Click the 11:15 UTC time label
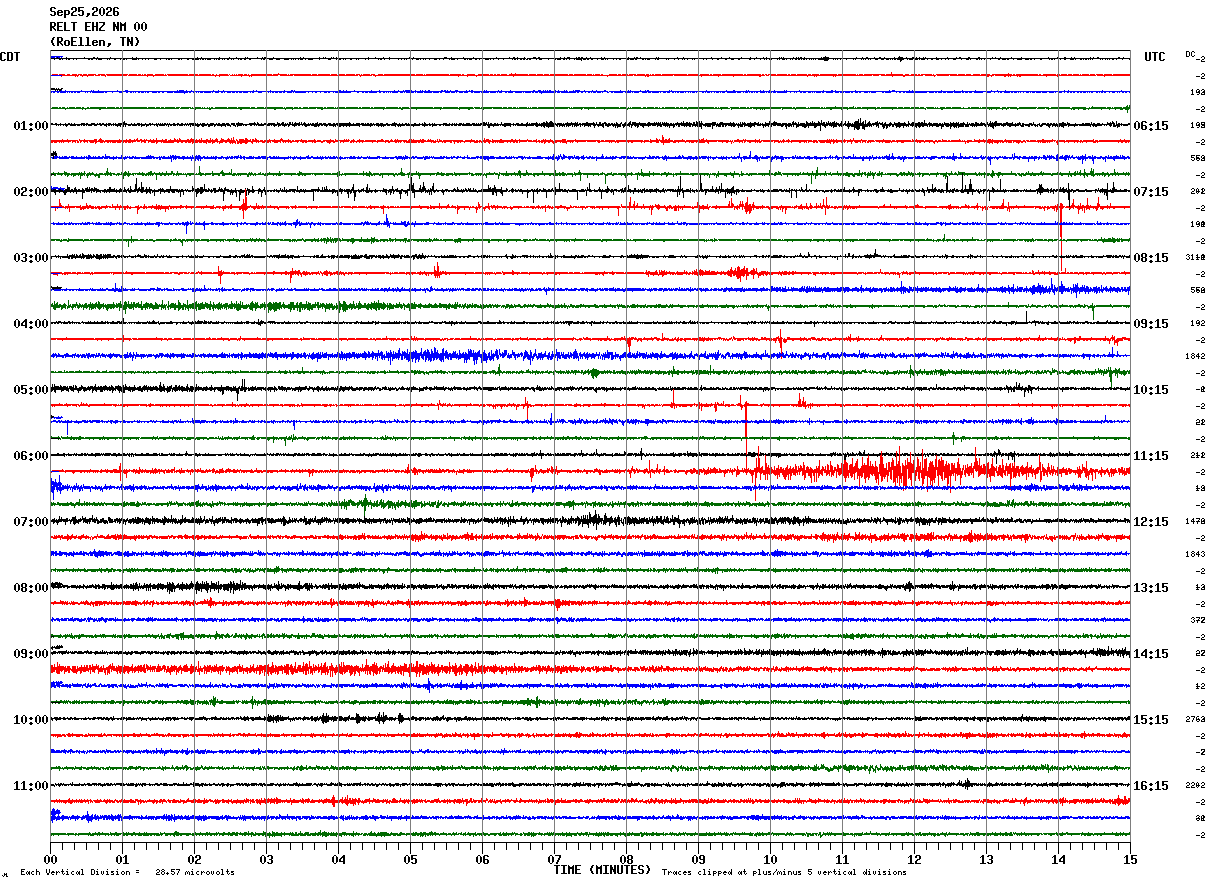This screenshot has height=886, width=1210. [1151, 456]
